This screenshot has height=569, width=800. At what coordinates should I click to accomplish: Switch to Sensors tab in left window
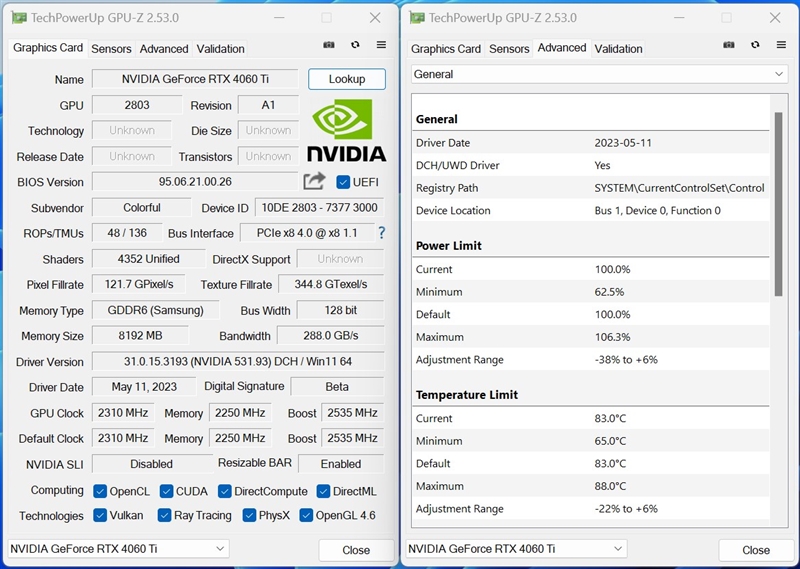coord(111,49)
